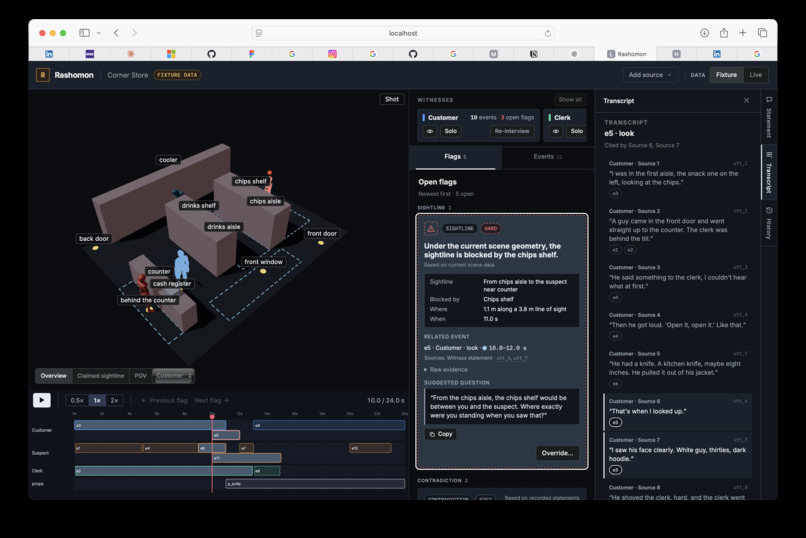Image resolution: width=806 pixels, height=538 pixels.
Task: Open a new Safari tab with plus
Action: click(743, 33)
